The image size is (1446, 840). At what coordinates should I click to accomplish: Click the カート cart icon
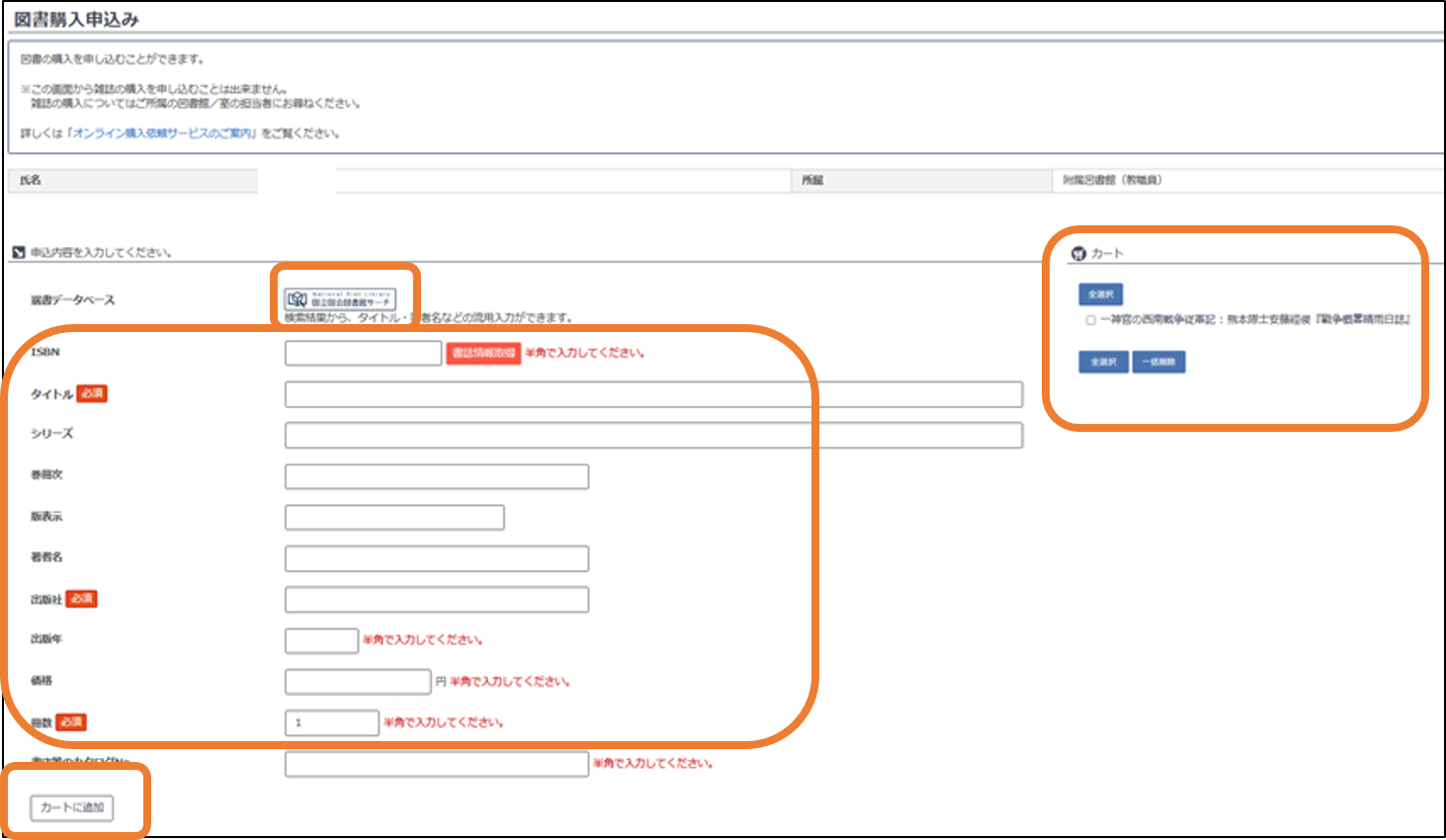click(x=1079, y=254)
